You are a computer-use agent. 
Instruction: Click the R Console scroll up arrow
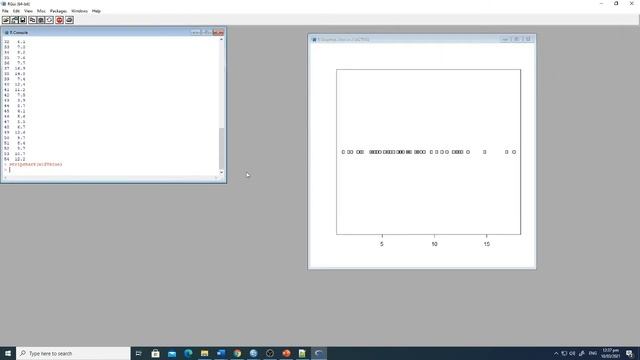tap(222, 40)
